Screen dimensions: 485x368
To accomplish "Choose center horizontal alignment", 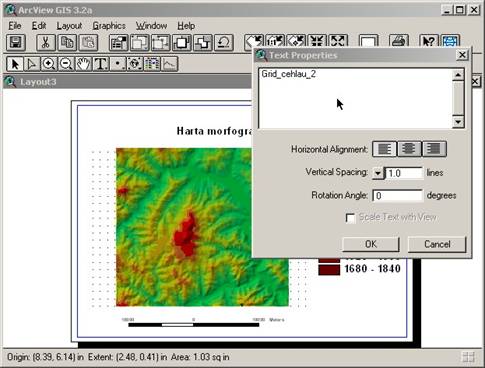I will click(409, 149).
